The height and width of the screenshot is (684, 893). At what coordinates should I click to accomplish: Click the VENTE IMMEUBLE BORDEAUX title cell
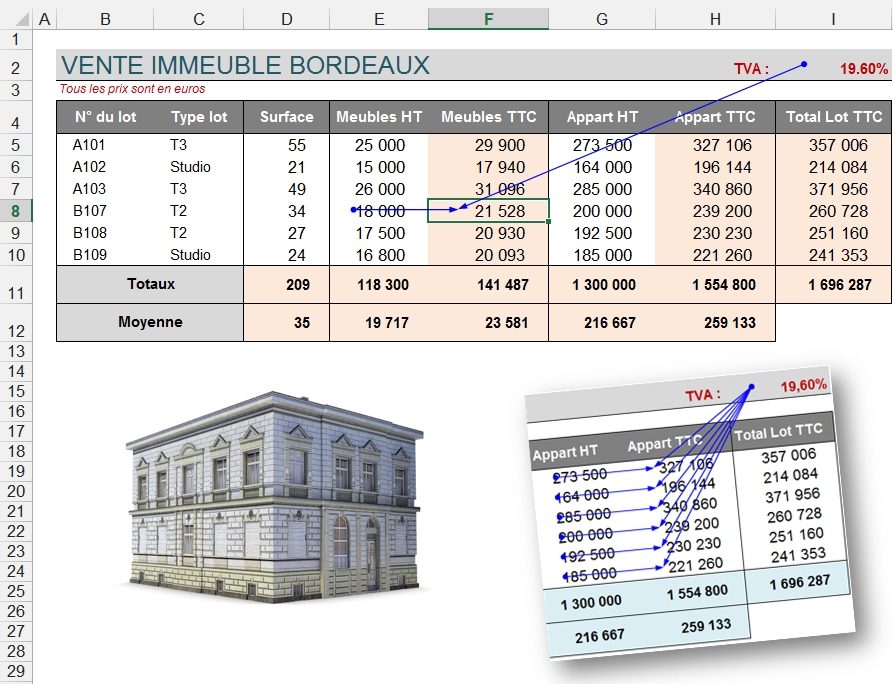[x=245, y=66]
